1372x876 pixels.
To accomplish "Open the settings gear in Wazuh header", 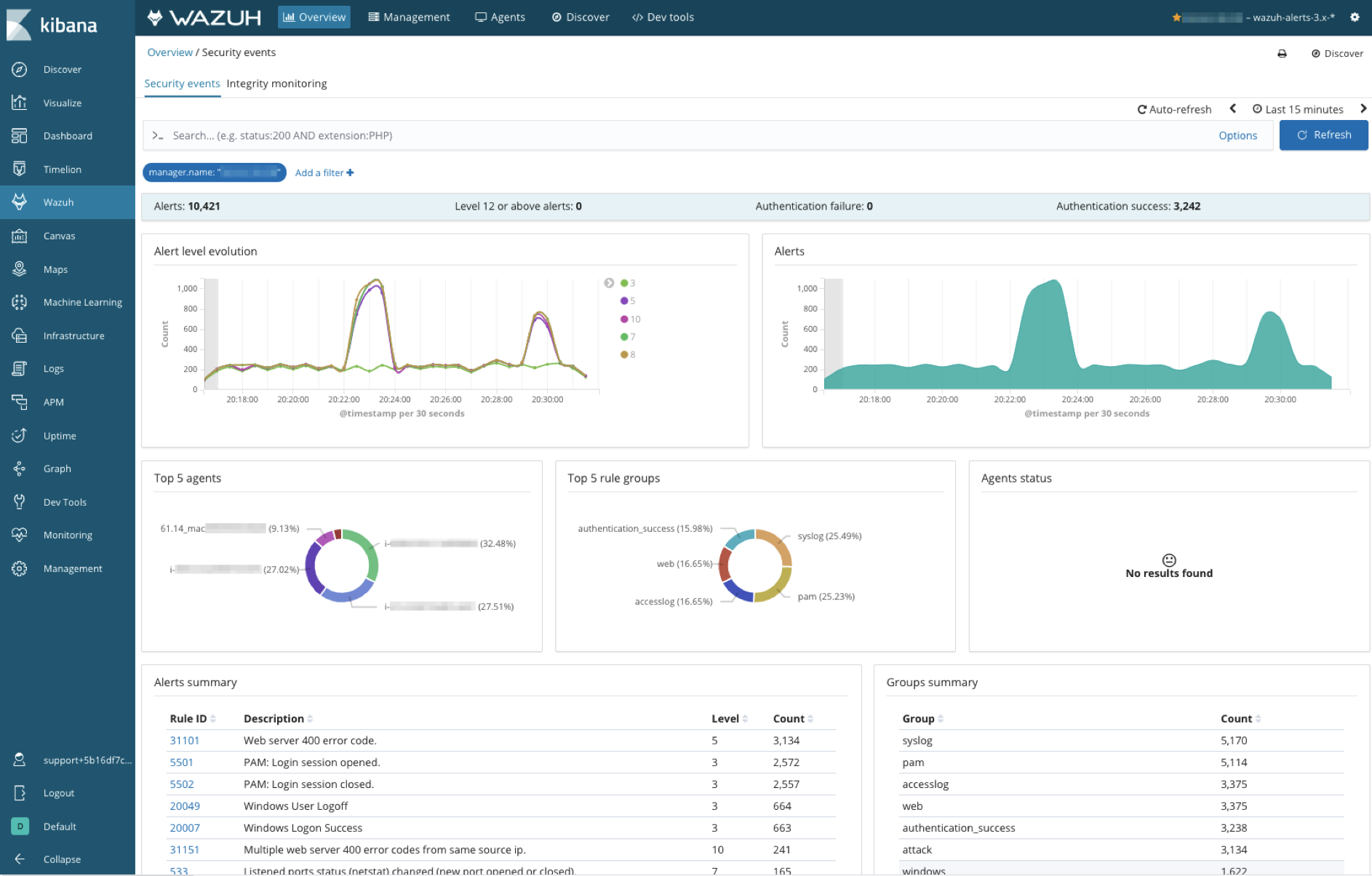I will [1355, 17].
